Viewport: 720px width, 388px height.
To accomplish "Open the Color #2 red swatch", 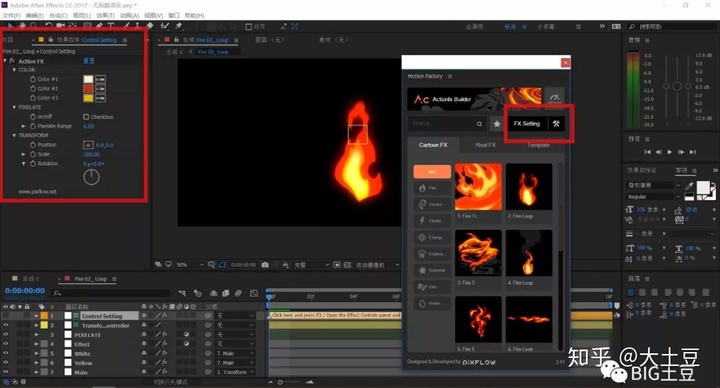I will pos(88,89).
